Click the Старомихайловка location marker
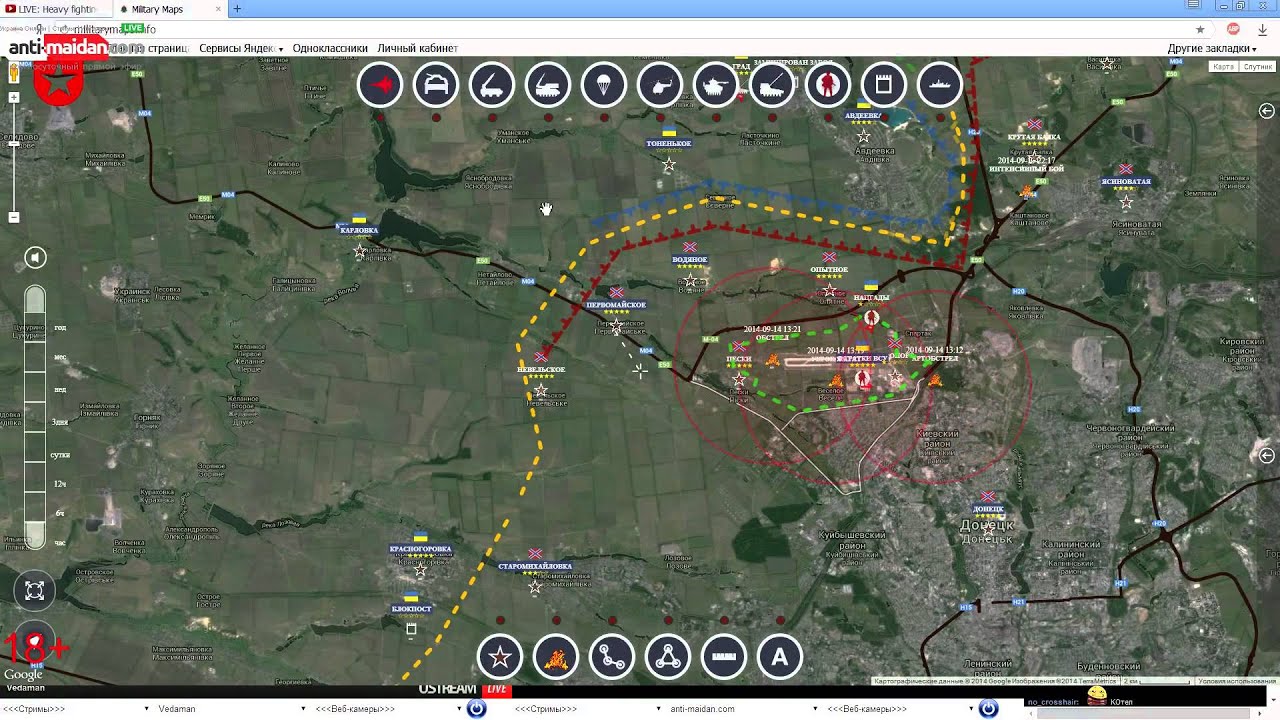 pos(535,587)
